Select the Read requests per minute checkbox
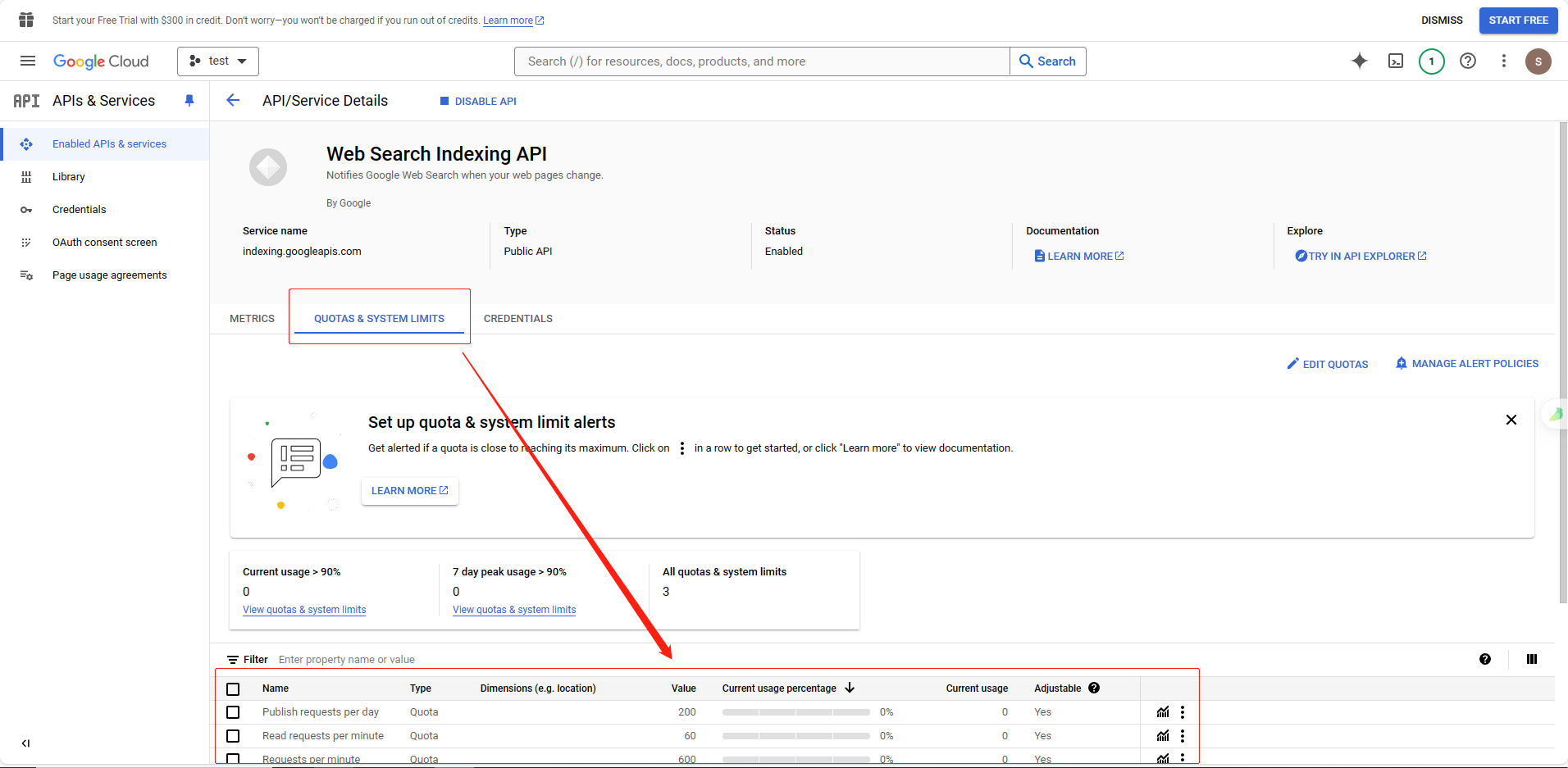The width and height of the screenshot is (1568, 768). coord(233,736)
